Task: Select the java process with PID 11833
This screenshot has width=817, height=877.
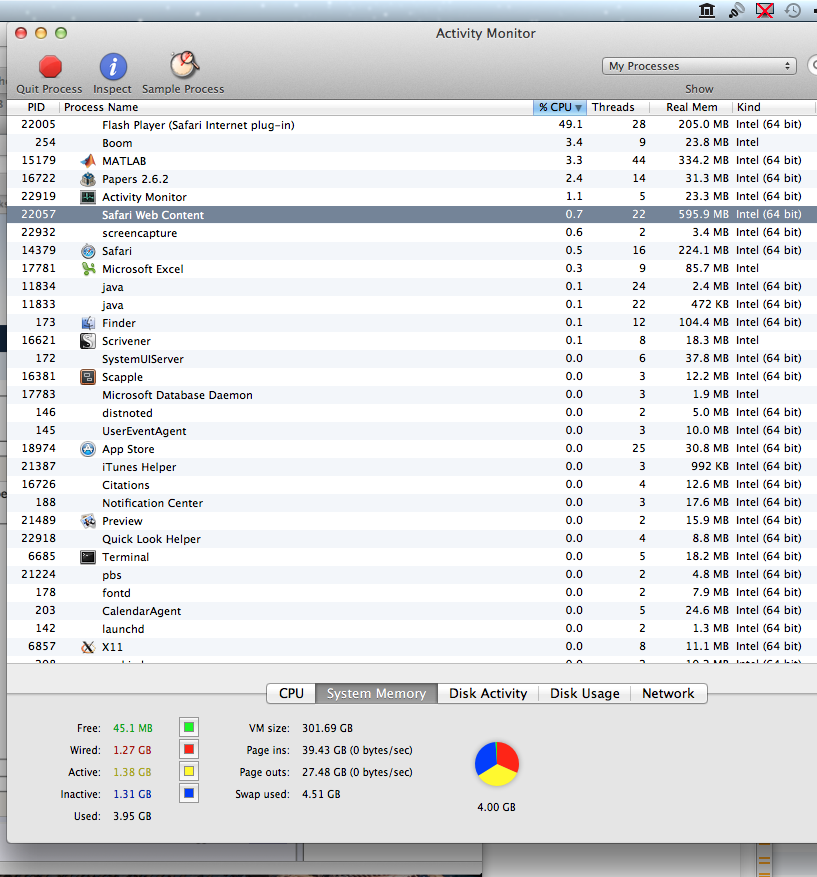Action: point(412,305)
